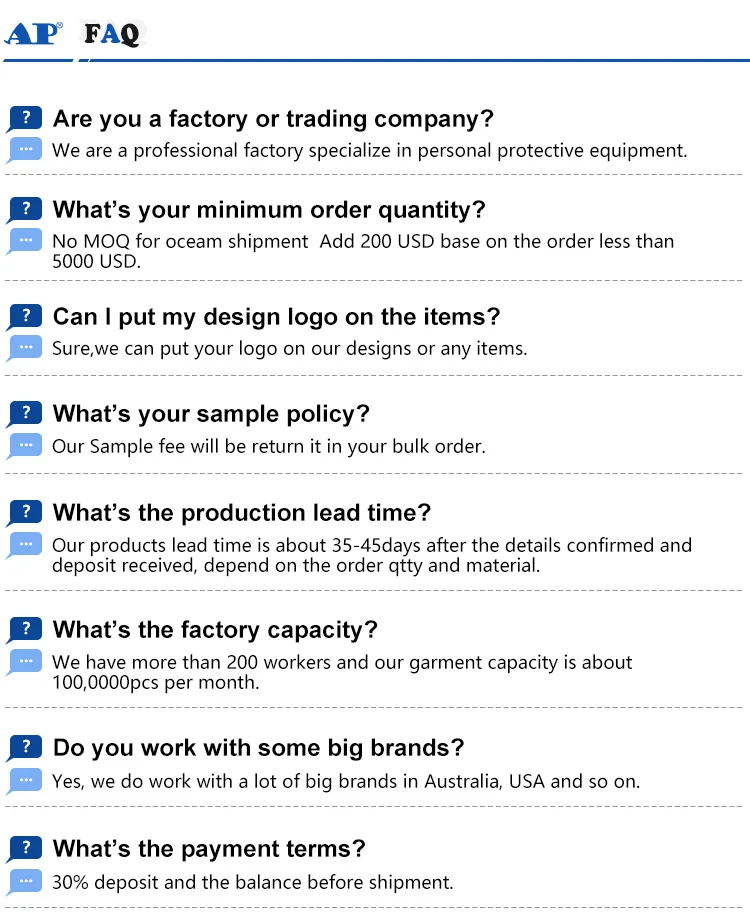Click question mark icon beside minimum order quantity
Viewport: 750px width, 923px height.
25,210
